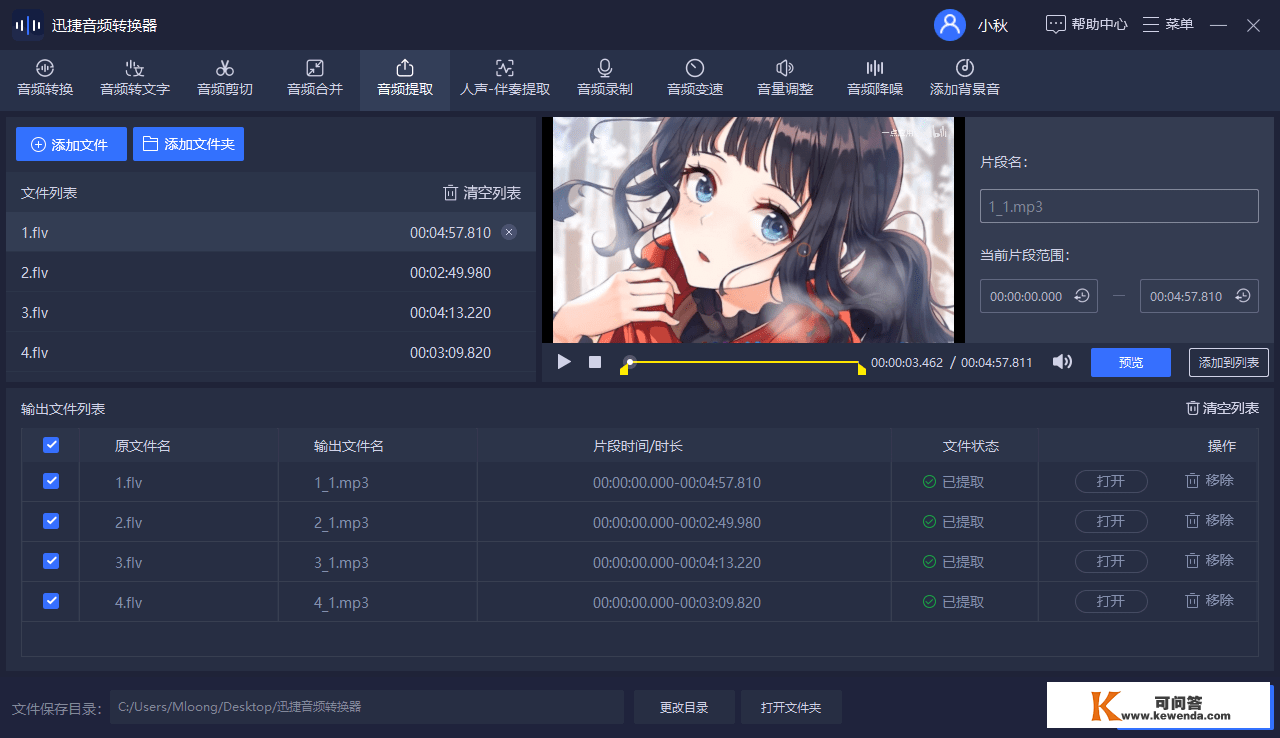Open the 音频转换 audio conversion tool
This screenshot has width=1280, height=738.
(45, 78)
